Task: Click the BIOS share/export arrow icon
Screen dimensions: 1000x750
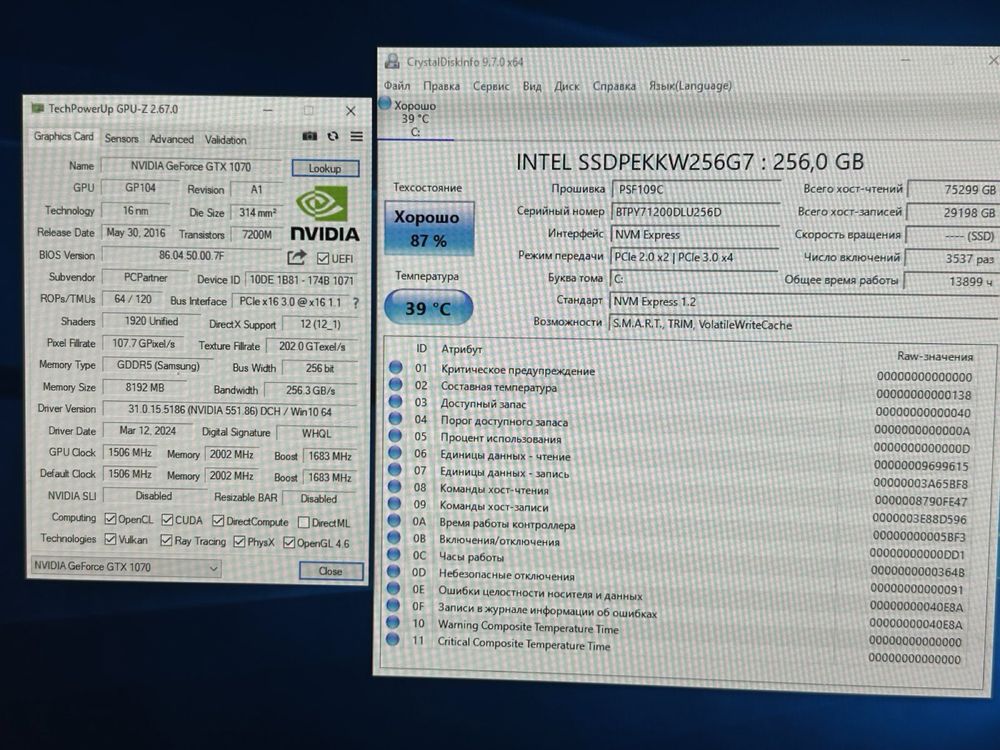Action: tap(297, 257)
